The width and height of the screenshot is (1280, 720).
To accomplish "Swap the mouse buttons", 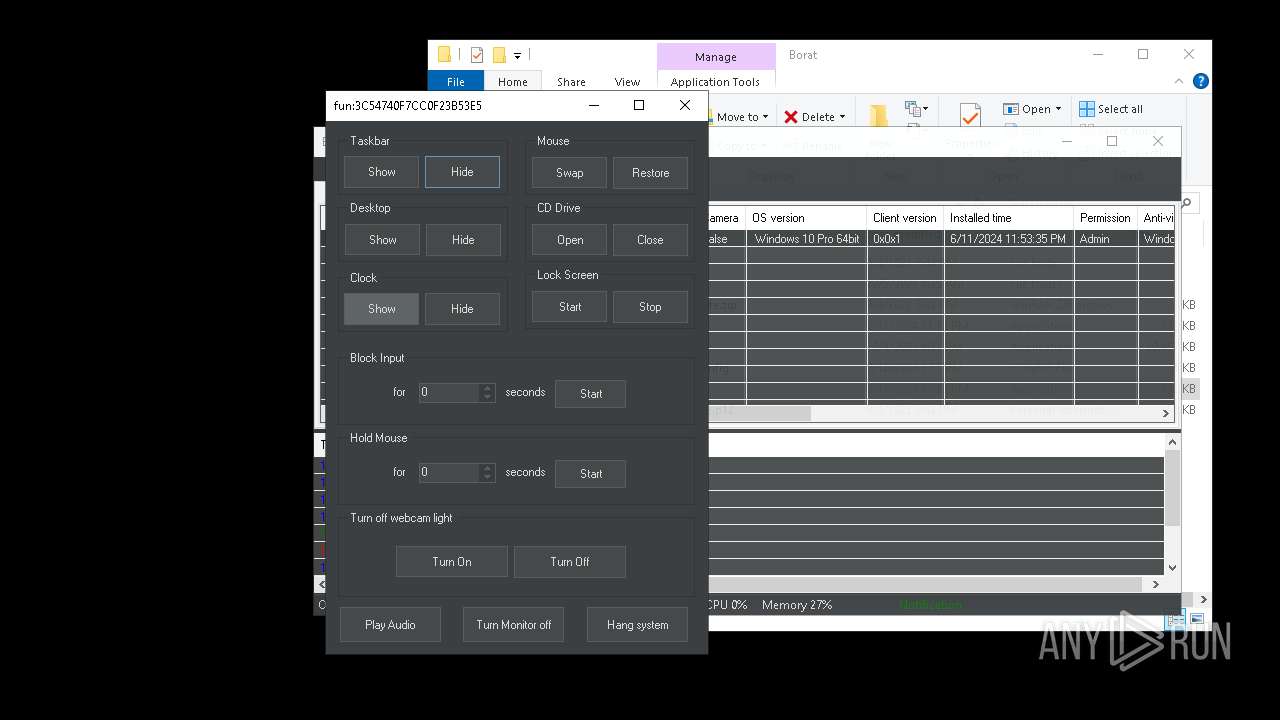I will [569, 173].
